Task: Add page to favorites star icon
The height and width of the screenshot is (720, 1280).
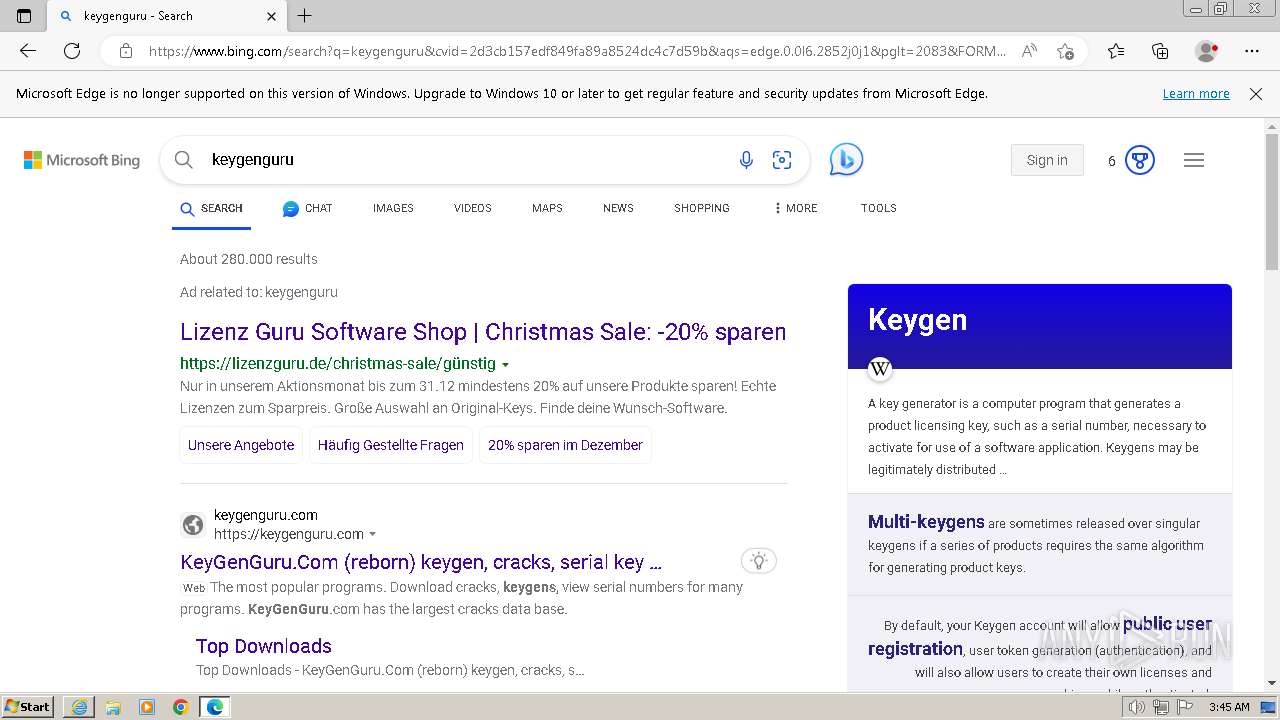Action: tap(1065, 51)
